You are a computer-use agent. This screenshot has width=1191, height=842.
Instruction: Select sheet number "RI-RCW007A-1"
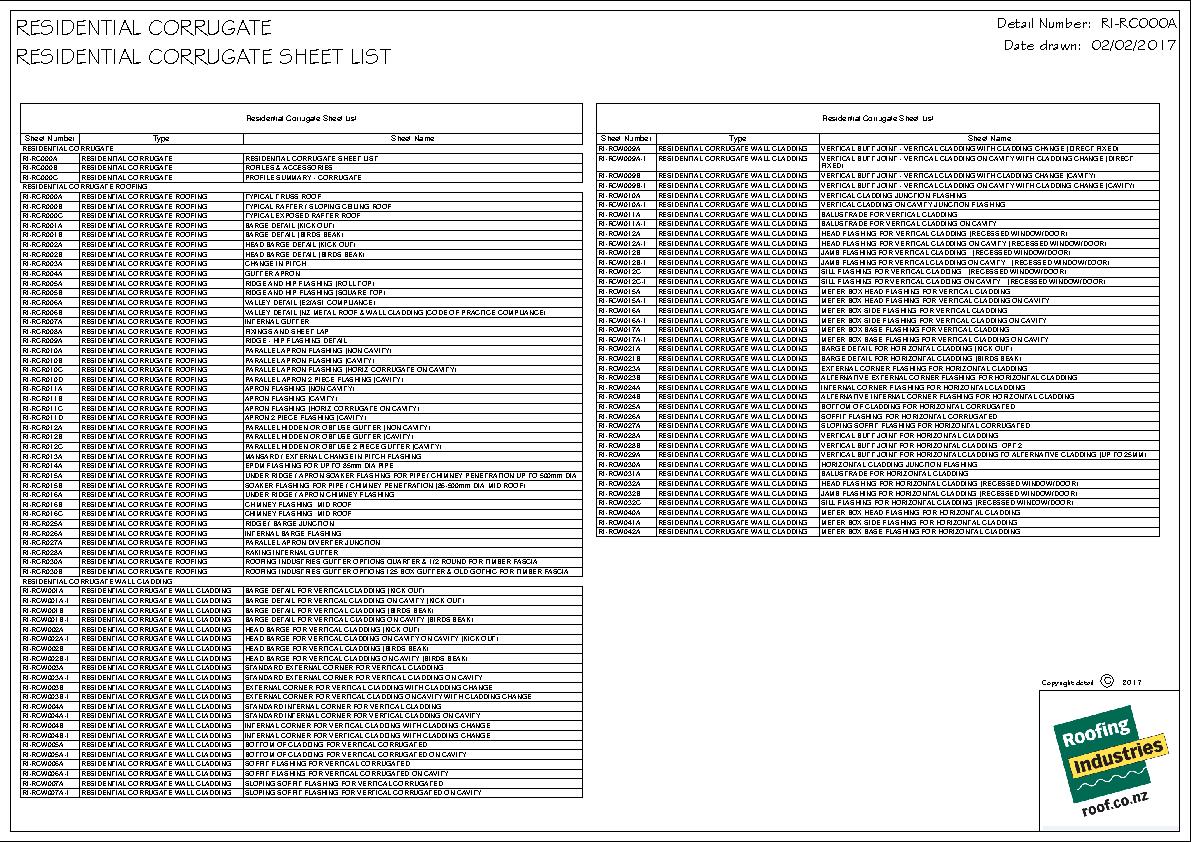[x=46, y=792]
